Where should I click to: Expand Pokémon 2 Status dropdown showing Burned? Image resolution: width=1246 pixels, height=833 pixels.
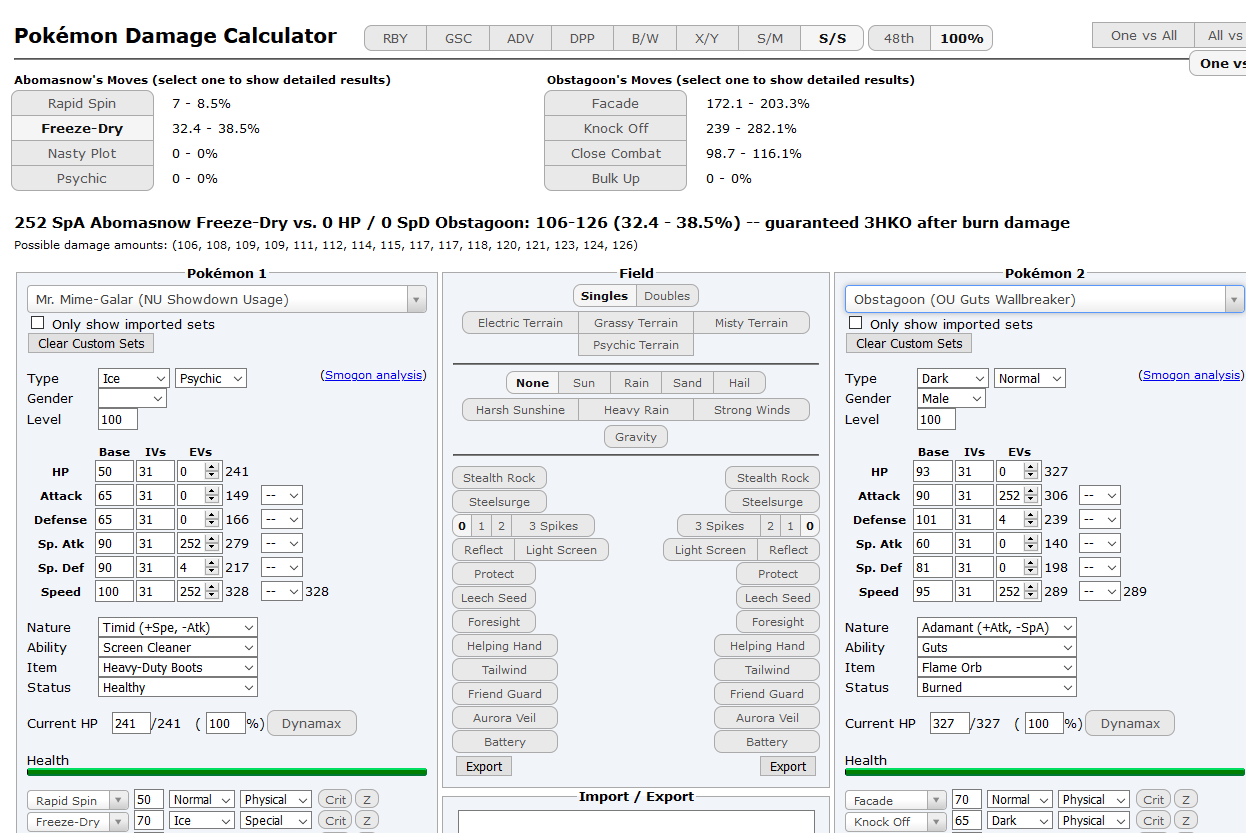point(996,688)
